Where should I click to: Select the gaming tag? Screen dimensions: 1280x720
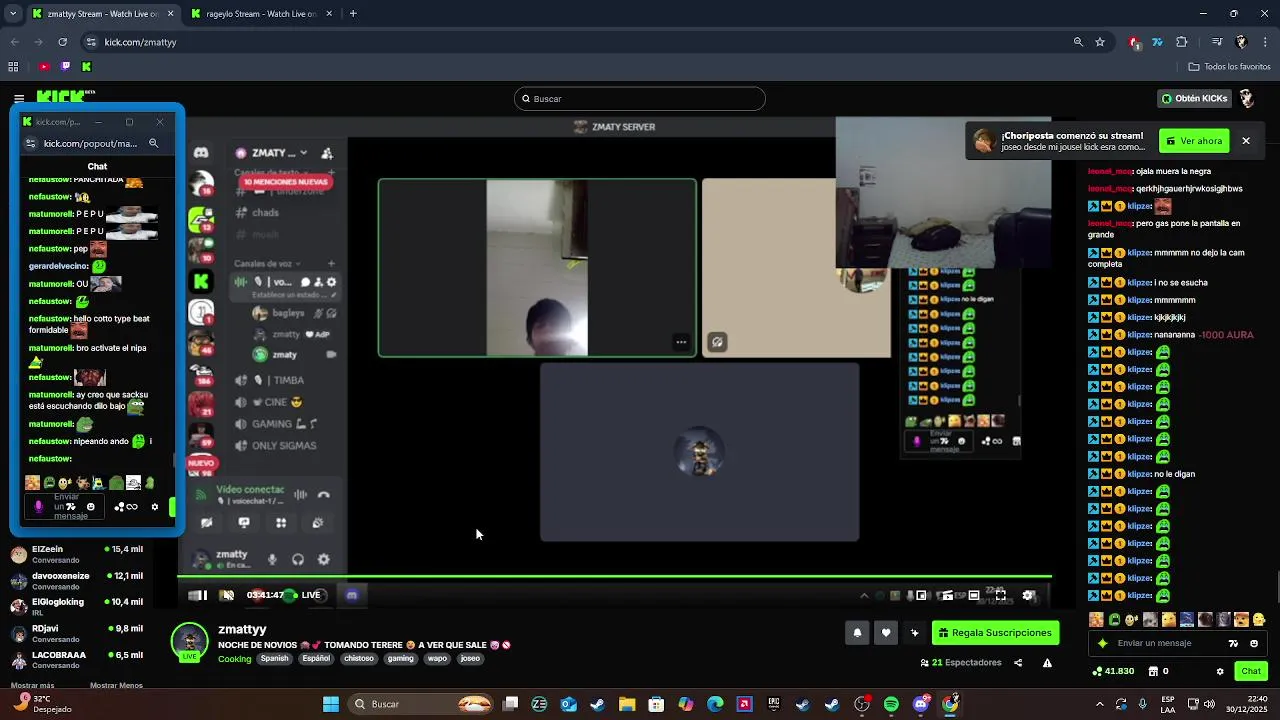(401, 659)
